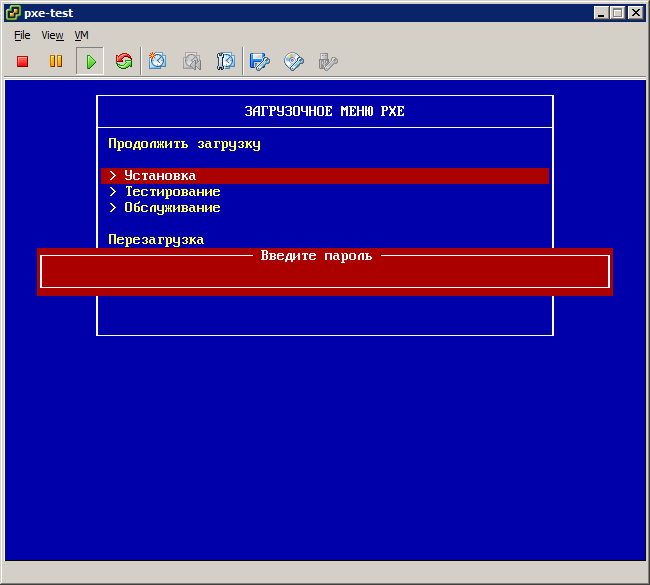Reset the virtual machine
The height and width of the screenshot is (585, 650).
pyautogui.click(x=124, y=61)
